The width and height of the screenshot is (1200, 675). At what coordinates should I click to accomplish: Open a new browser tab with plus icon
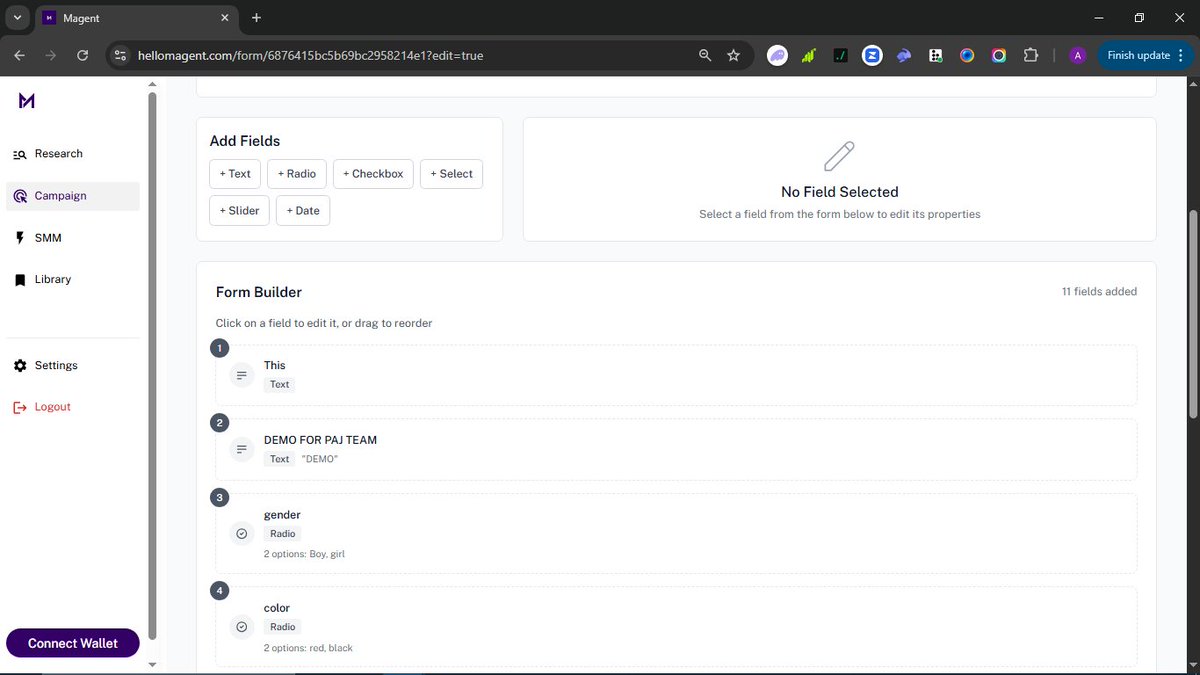tap(256, 18)
